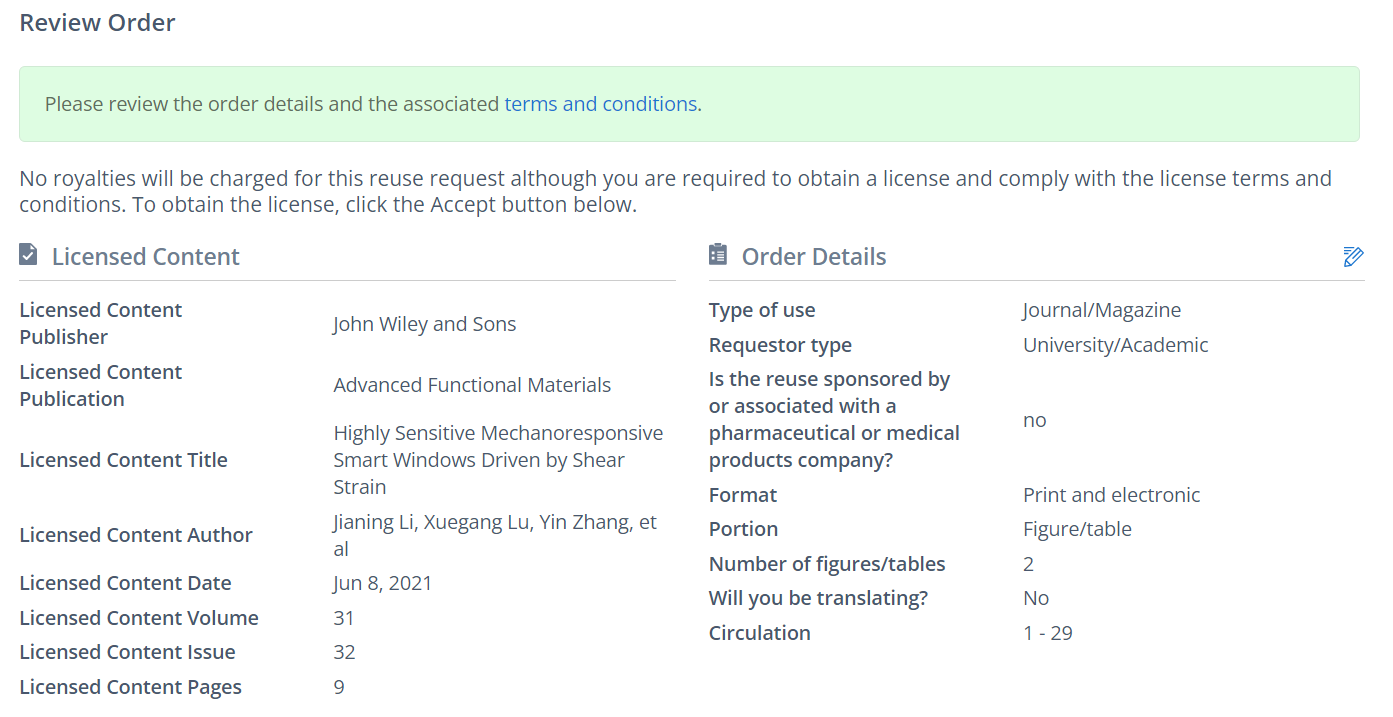
Task: Open the terms and conditions link
Action: (x=600, y=104)
